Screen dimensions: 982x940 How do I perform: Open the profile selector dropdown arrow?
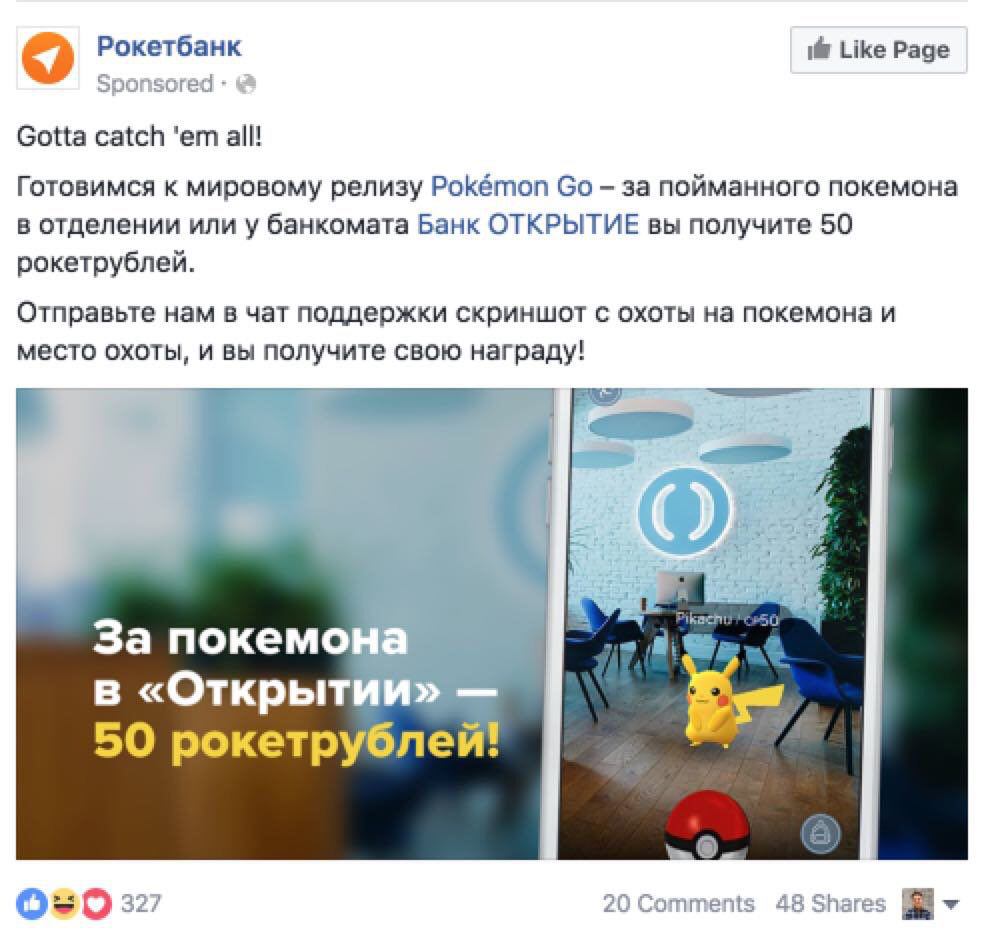tap(951, 904)
